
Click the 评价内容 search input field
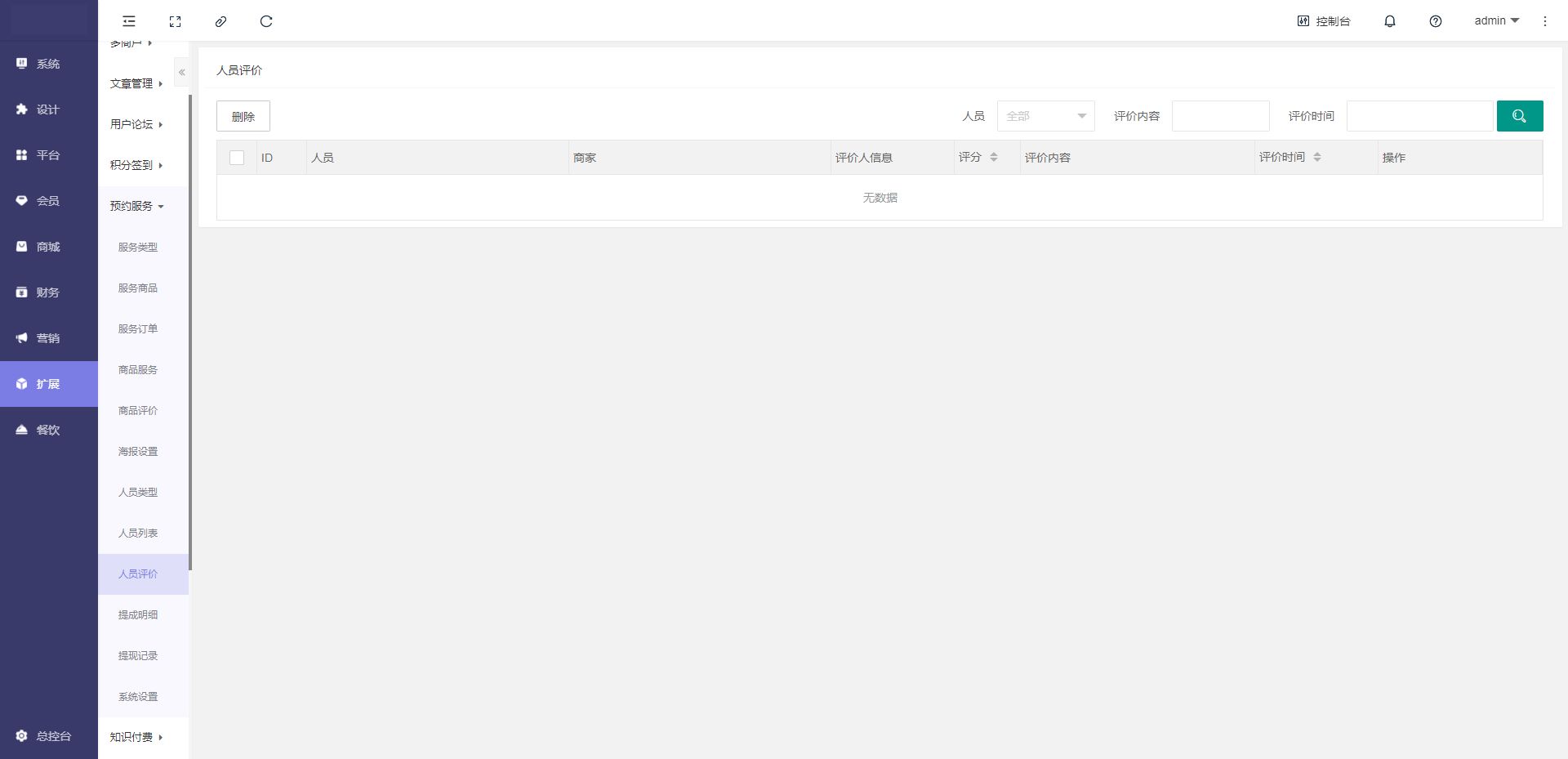point(1220,116)
